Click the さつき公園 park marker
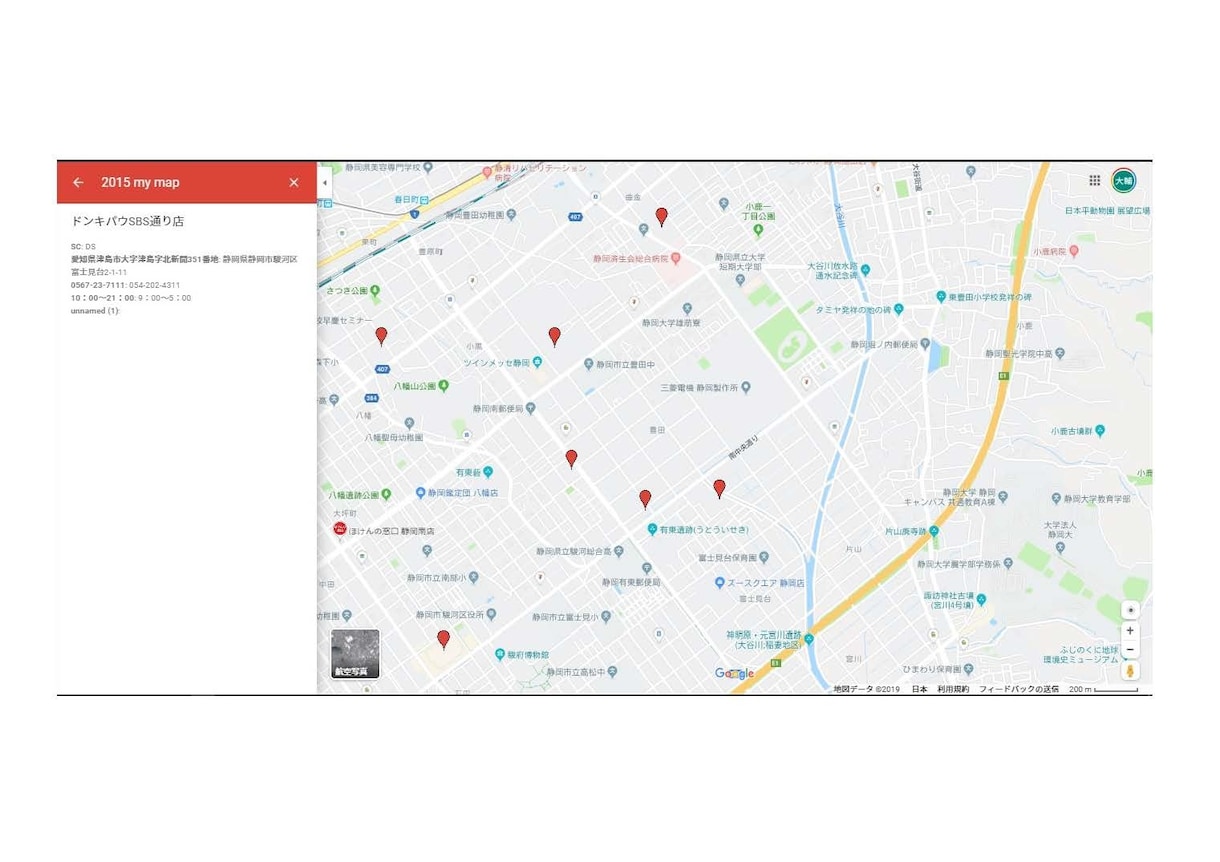The width and height of the screenshot is (1220, 862). click(375, 291)
